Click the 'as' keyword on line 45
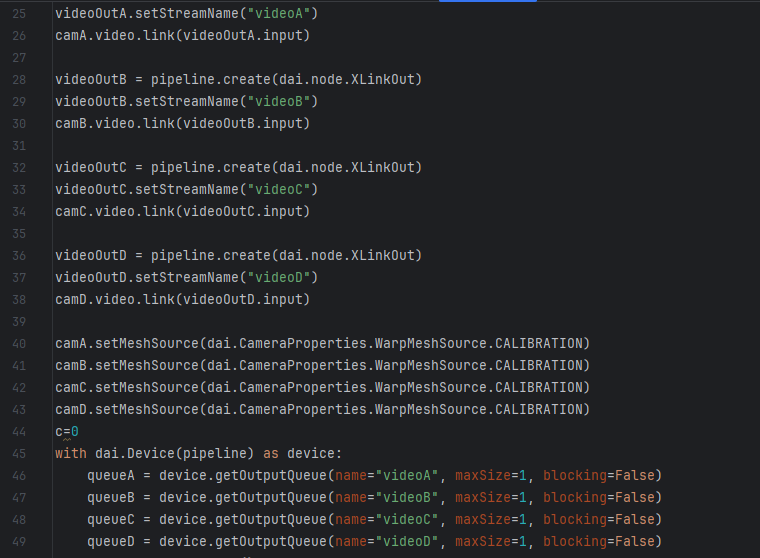760x558 pixels. (270, 454)
